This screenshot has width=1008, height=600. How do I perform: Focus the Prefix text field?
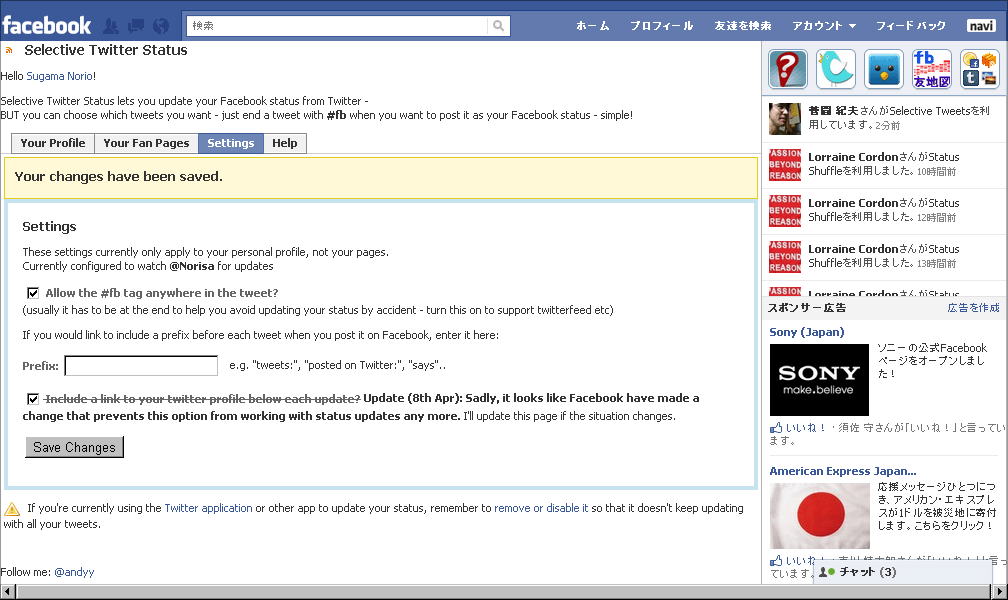coord(141,365)
